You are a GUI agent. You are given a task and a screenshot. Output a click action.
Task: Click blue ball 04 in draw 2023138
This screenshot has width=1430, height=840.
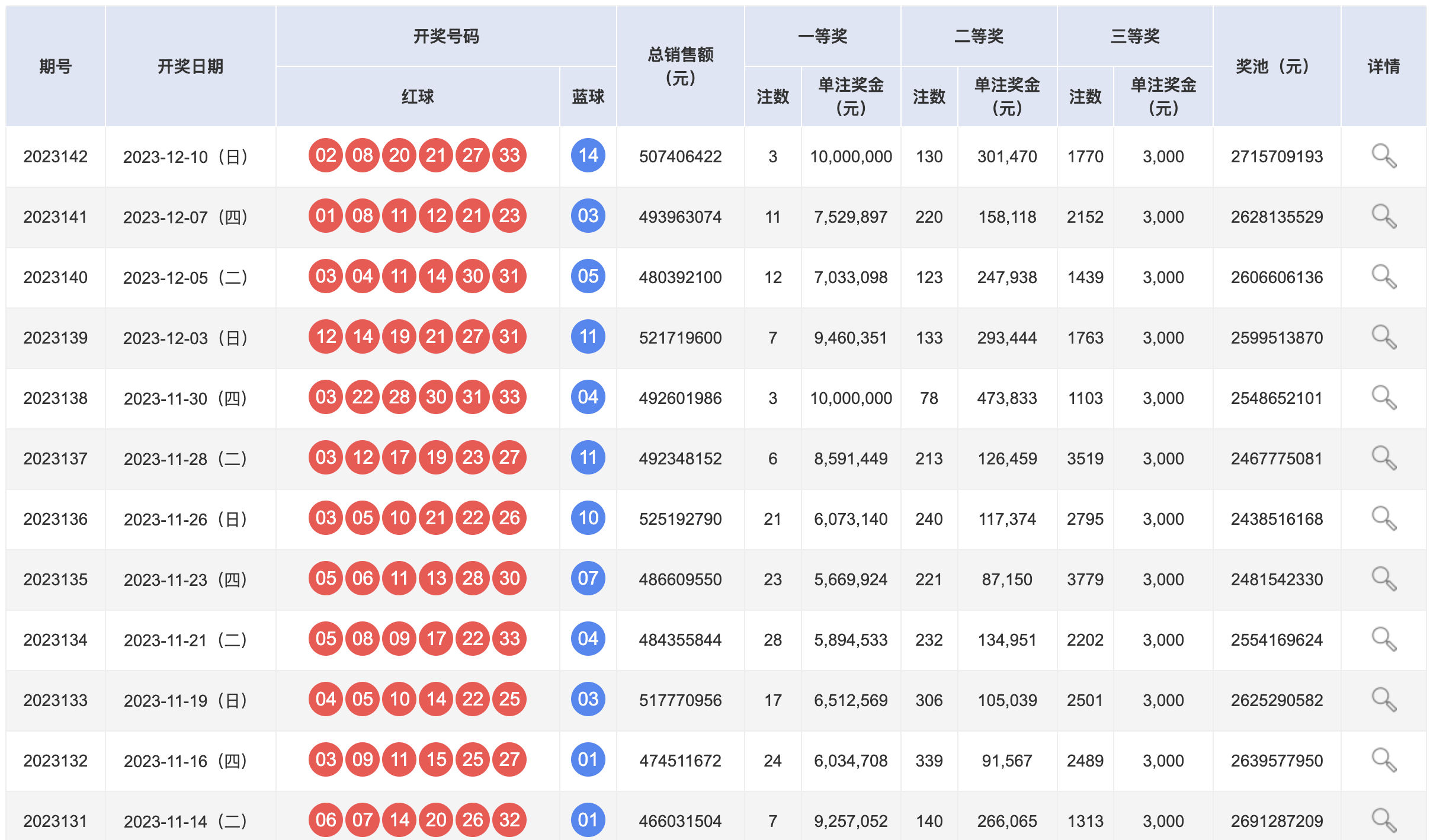[588, 397]
